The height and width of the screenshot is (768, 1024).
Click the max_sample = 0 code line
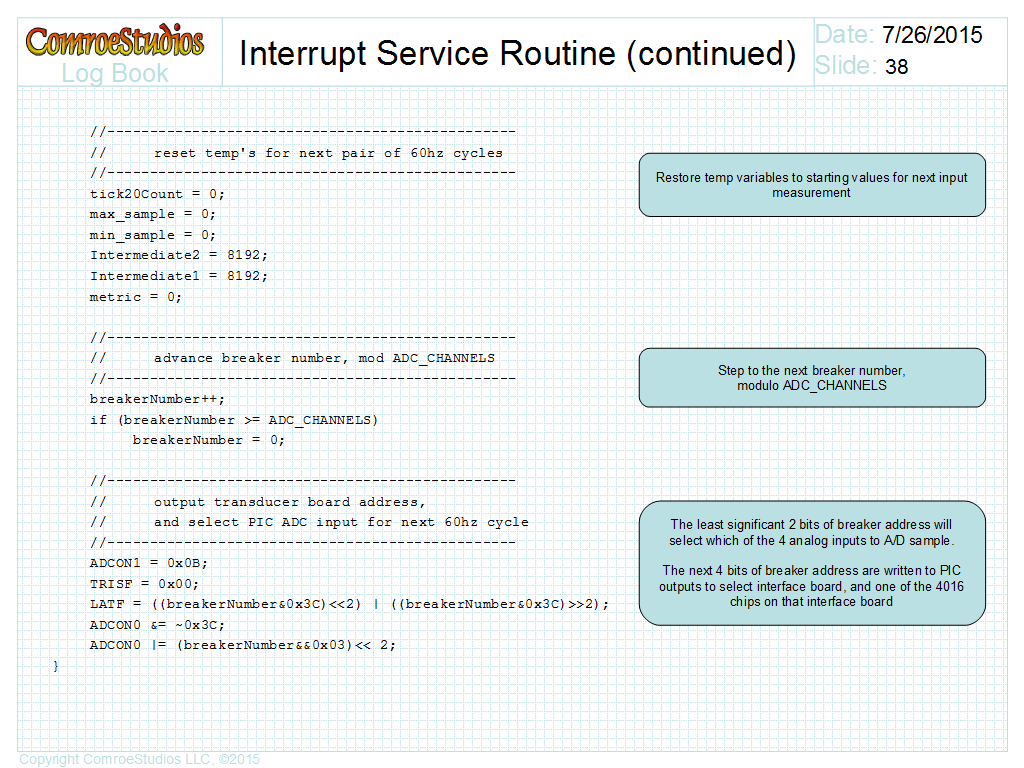point(152,214)
